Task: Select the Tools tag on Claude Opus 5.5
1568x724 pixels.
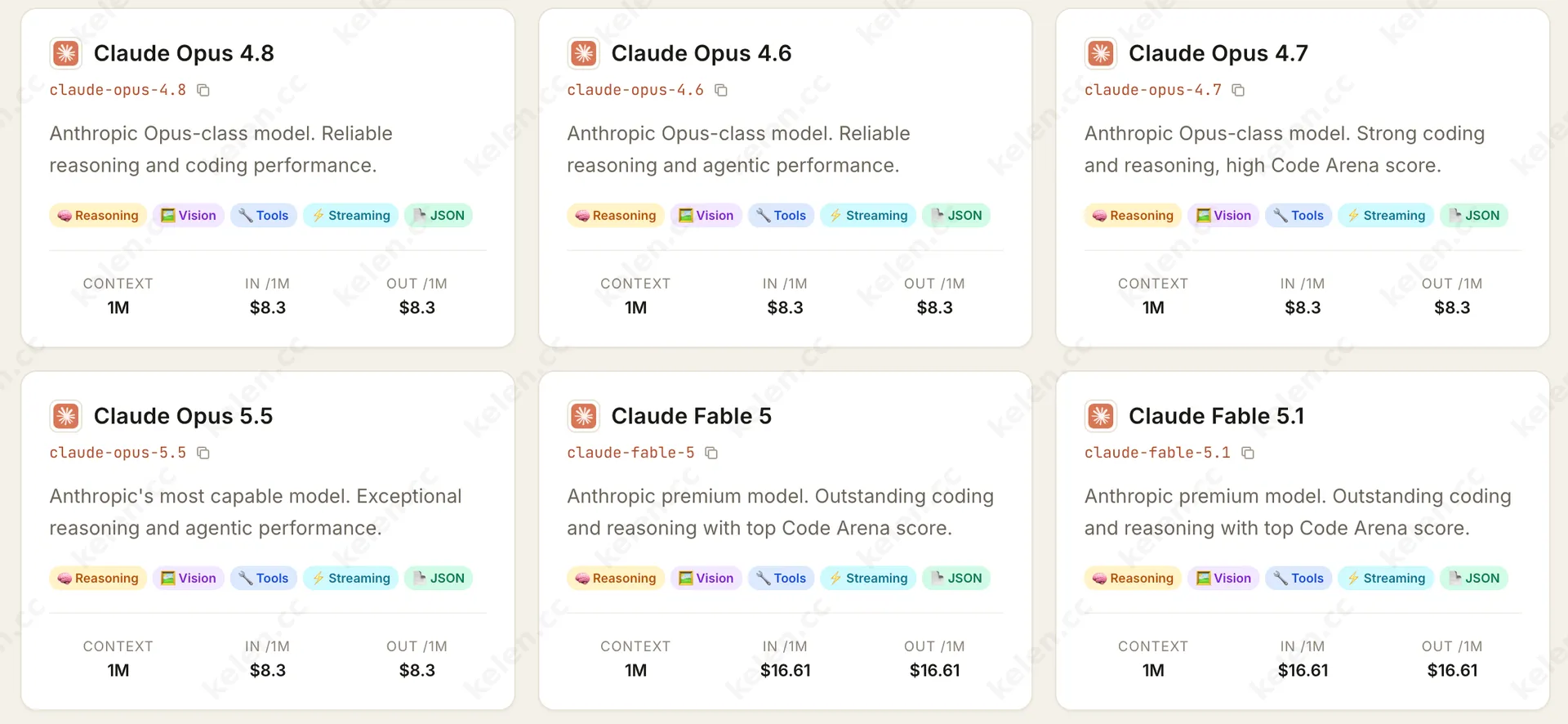Action: (264, 579)
